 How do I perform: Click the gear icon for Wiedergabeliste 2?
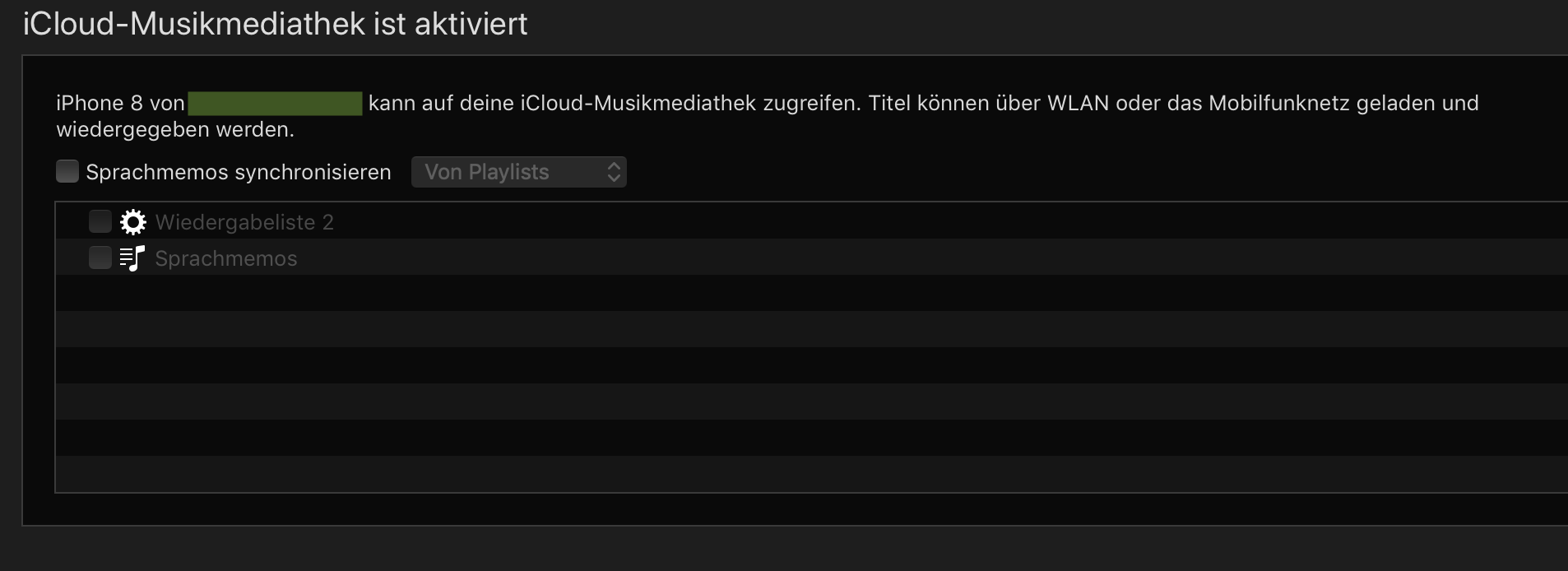(x=132, y=222)
